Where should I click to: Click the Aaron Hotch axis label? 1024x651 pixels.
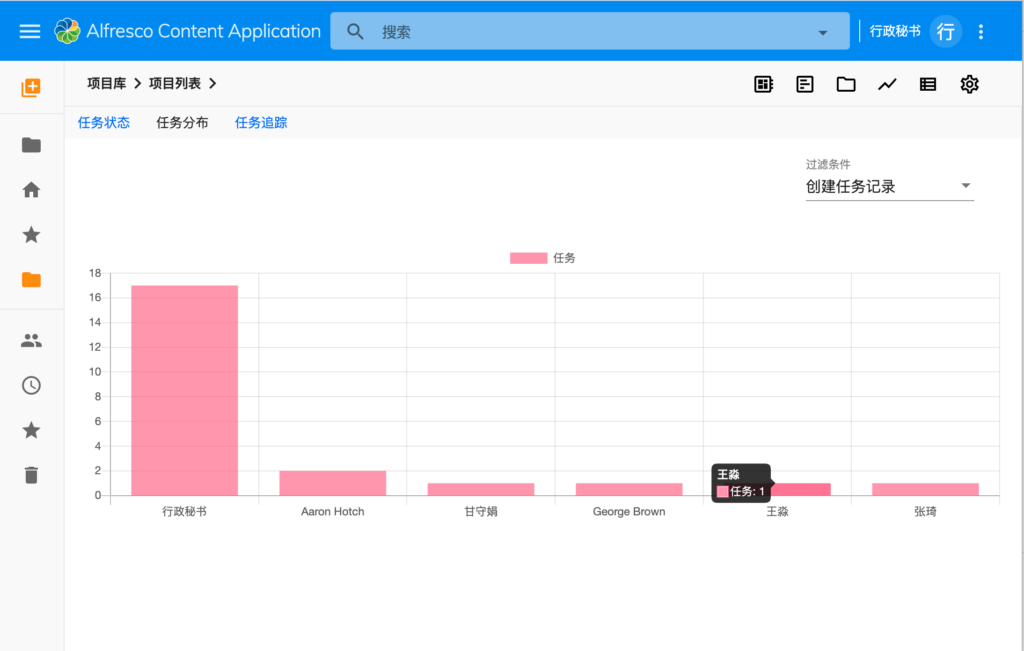coord(332,512)
